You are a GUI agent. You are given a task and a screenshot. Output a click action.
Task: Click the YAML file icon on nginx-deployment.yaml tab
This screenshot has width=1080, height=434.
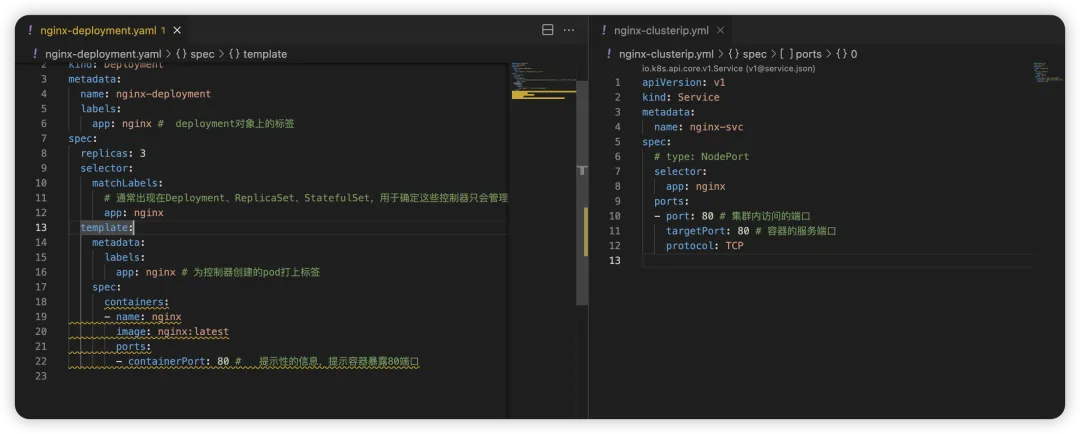tap(30, 30)
